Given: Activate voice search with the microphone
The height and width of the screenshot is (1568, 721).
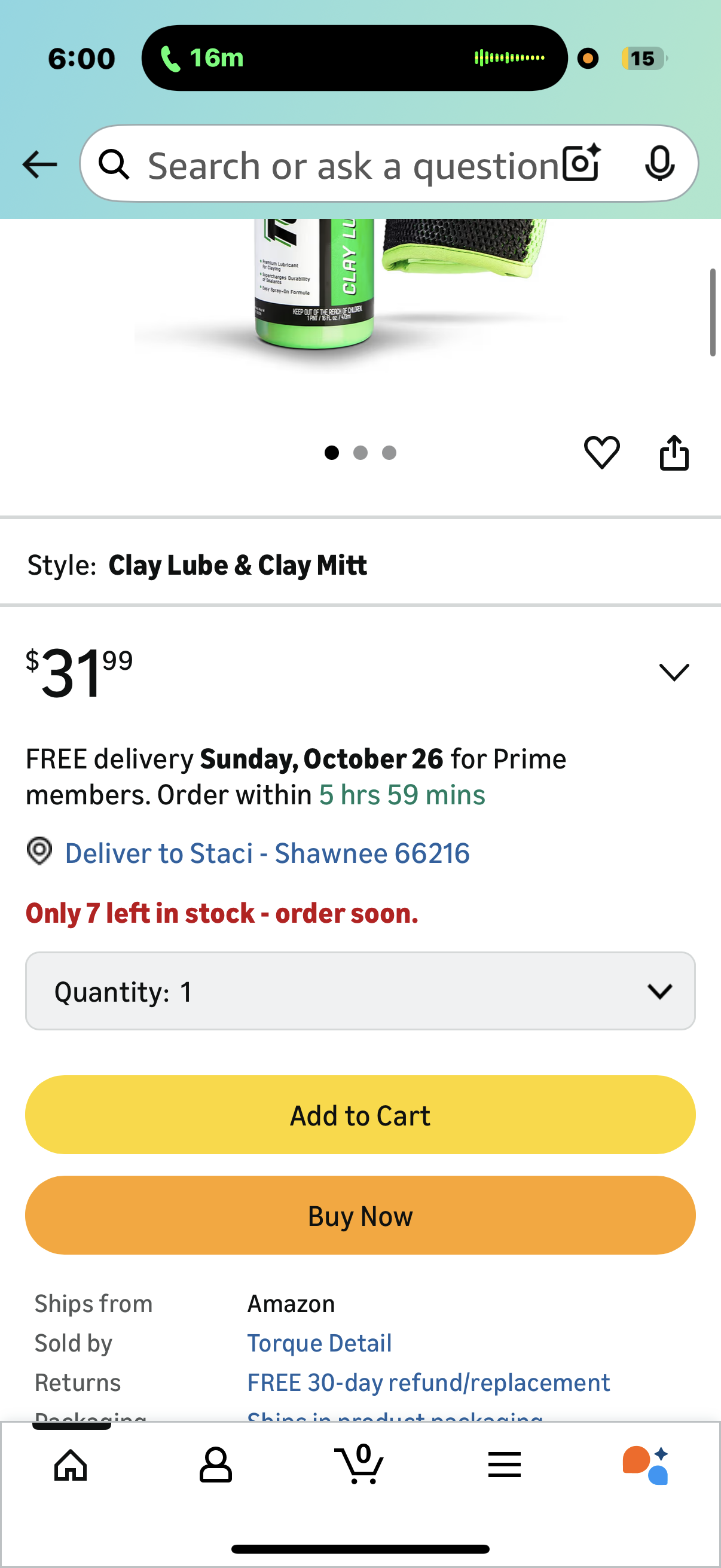Looking at the screenshot, I should coord(660,164).
